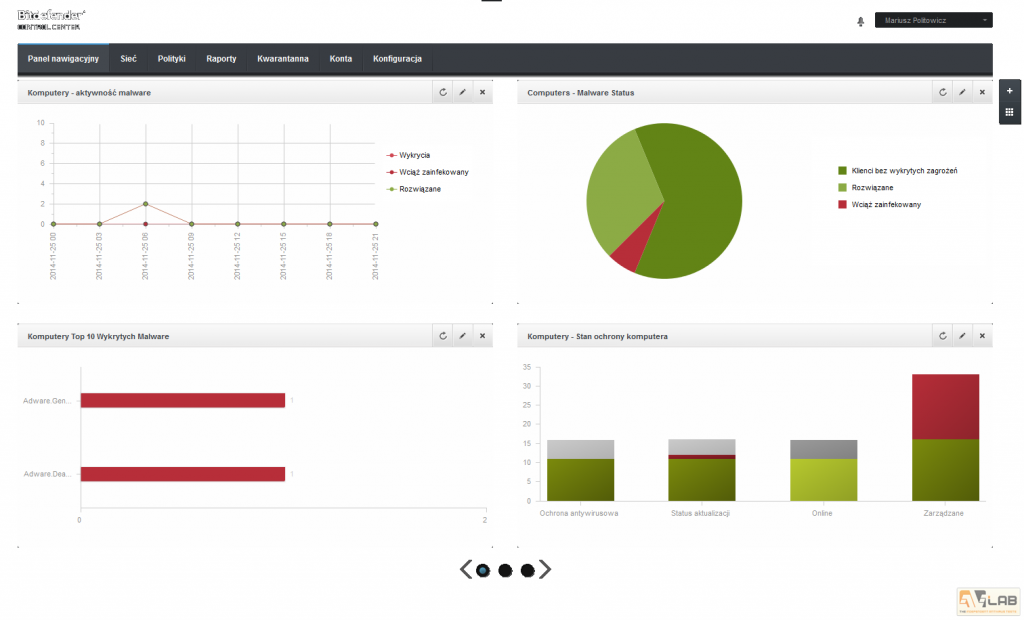This screenshot has width=1024, height=620.
Task: Refresh the "Computers - Malware Status" pie chart
Action: 942,91
